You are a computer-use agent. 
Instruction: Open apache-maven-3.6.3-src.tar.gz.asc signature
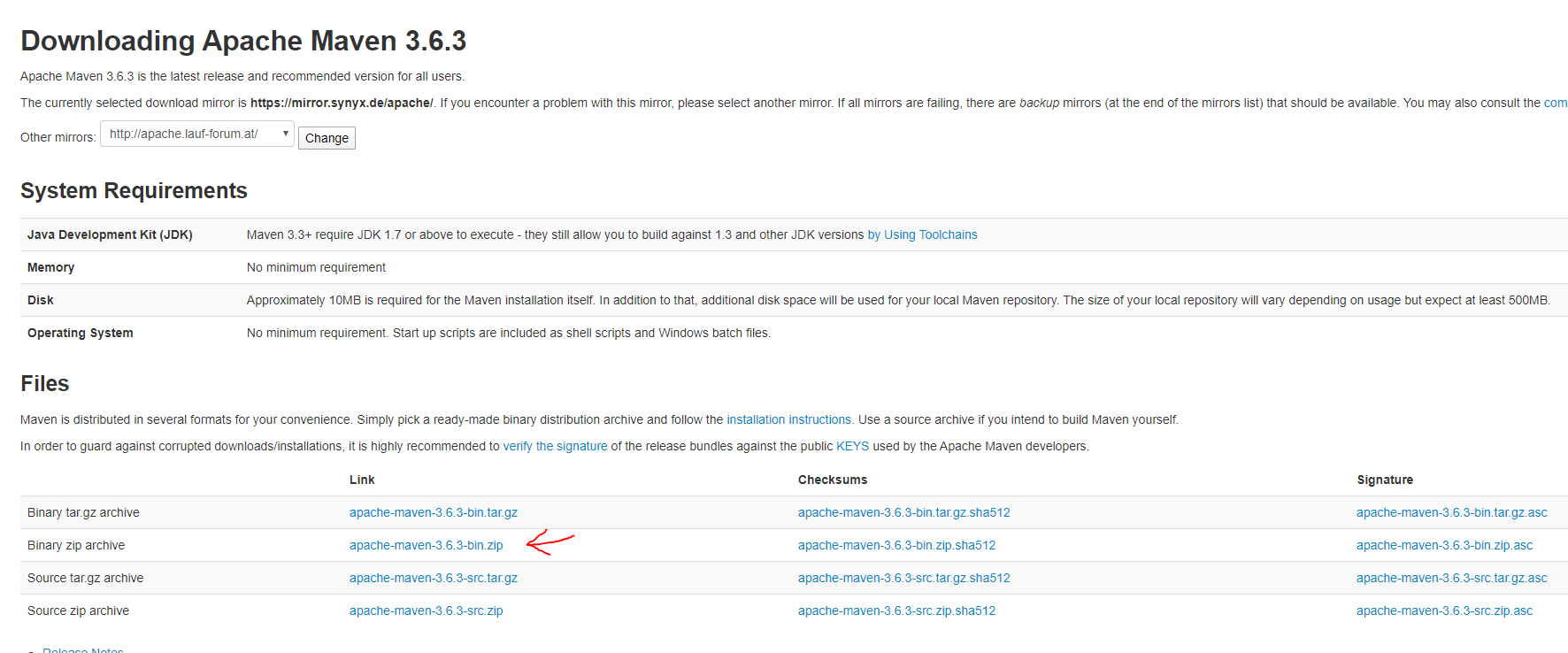[1452, 578]
